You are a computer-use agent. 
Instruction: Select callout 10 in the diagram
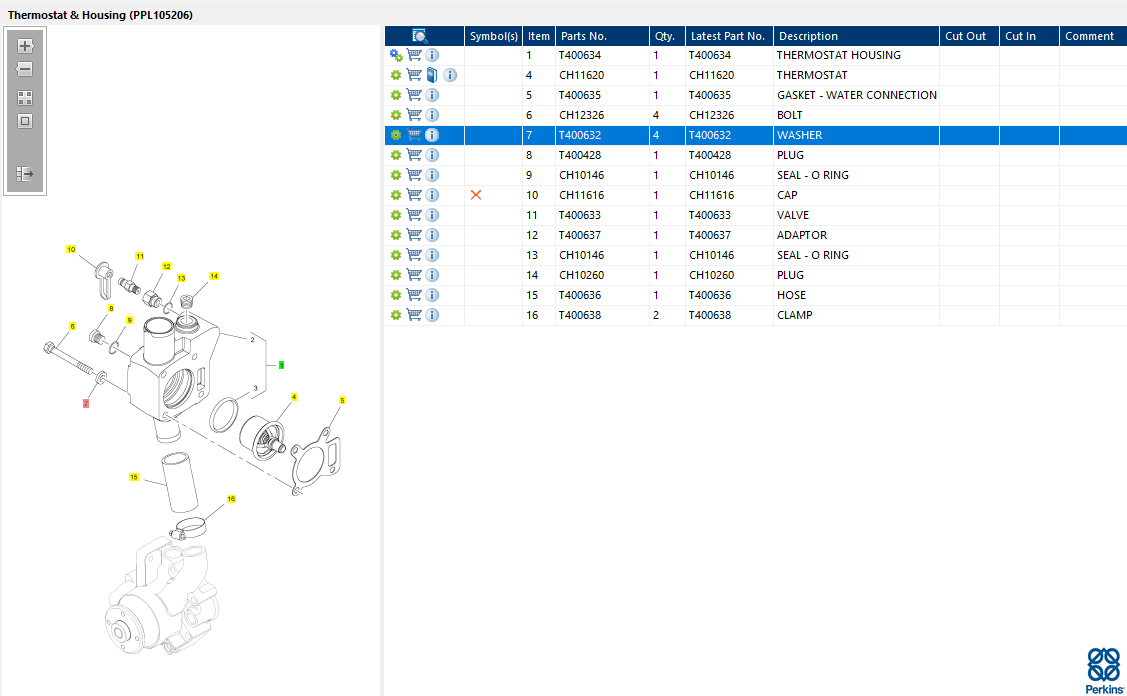(x=71, y=249)
